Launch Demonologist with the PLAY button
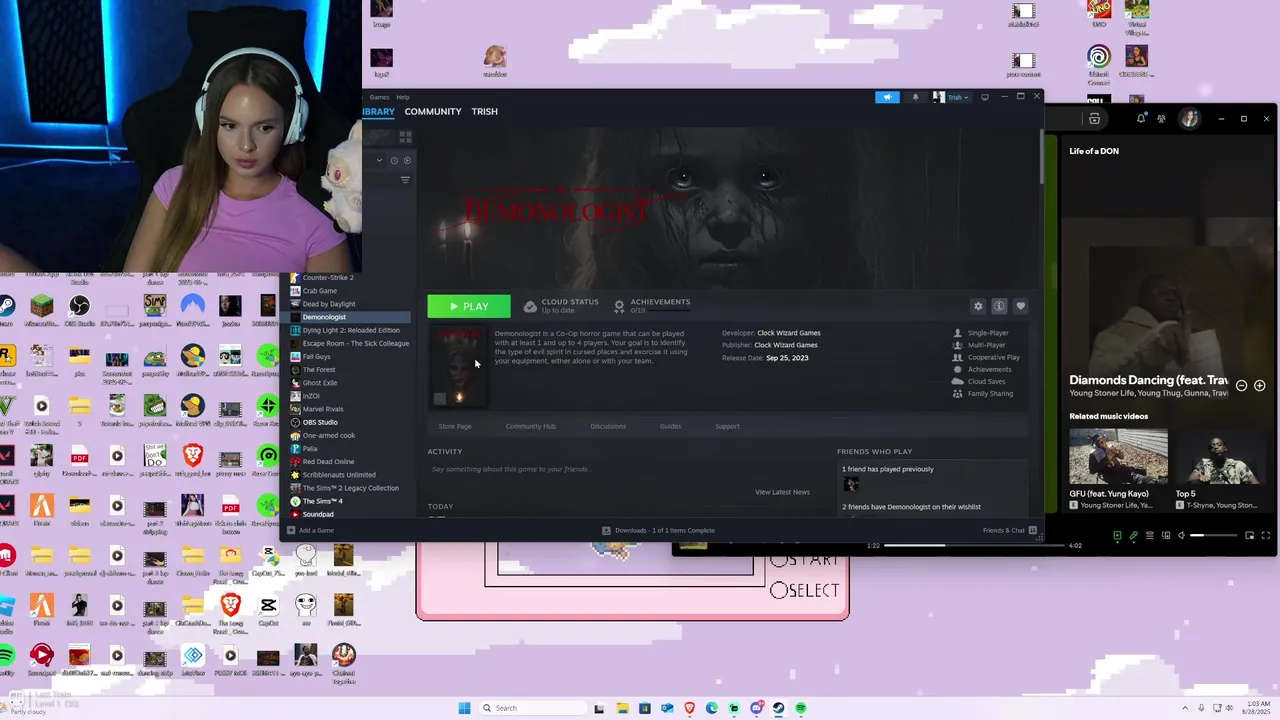The width and height of the screenshot is (1280, 720). (x=469, y=306)
